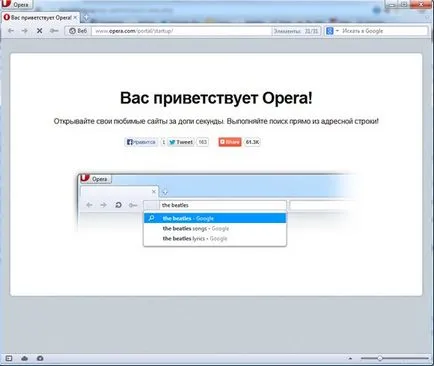Click the tweet count 563
Image resolution: width=434 pixels, height=366 pixels.
[202, 142]
